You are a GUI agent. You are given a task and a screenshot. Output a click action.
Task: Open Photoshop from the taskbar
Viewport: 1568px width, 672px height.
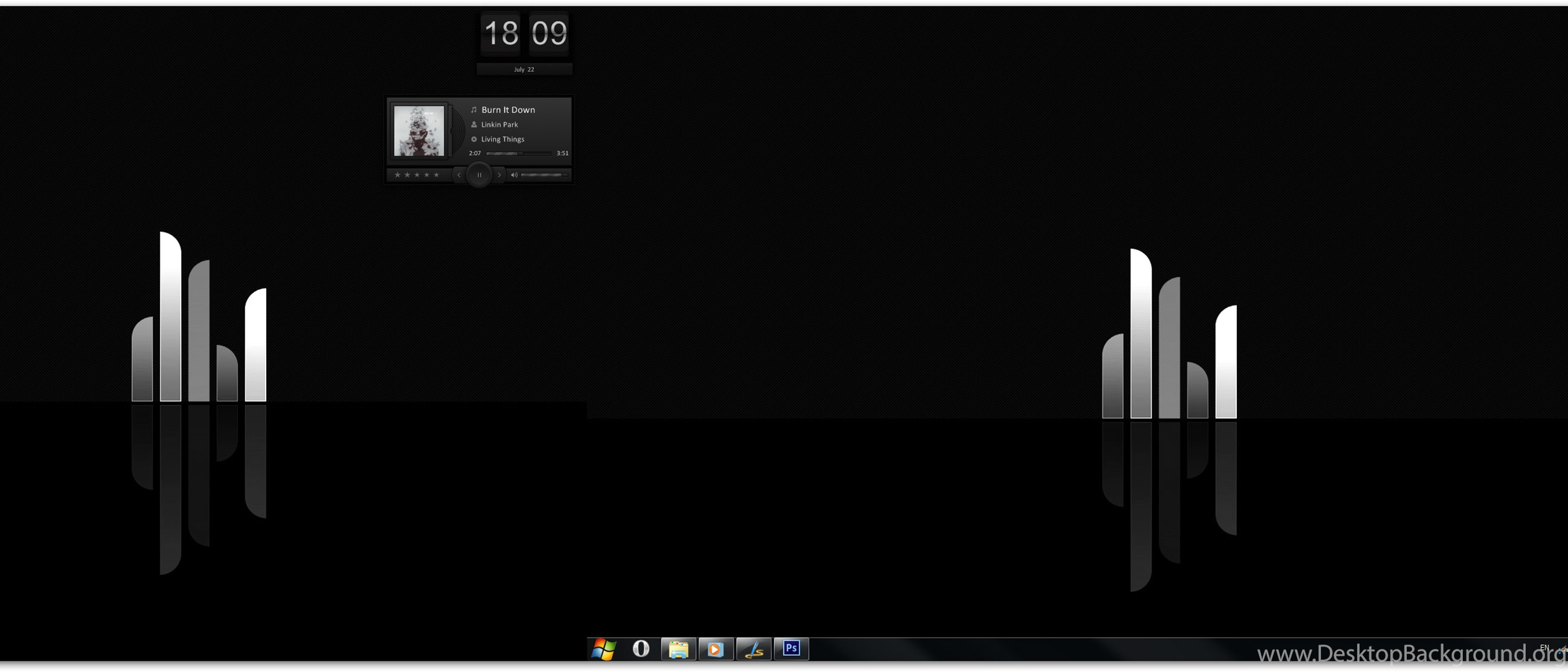[791, 648]
